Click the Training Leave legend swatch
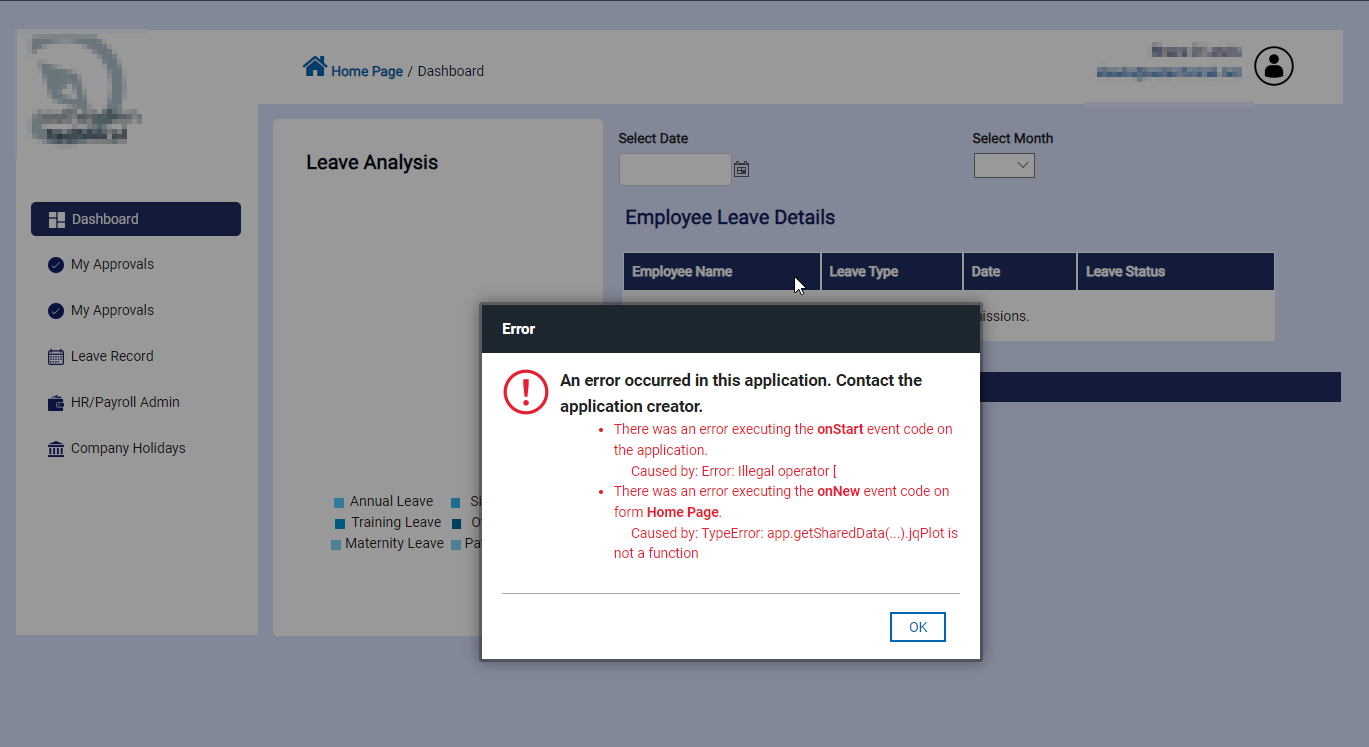This screenshot has height=747, width=1369. coord(340,523)
